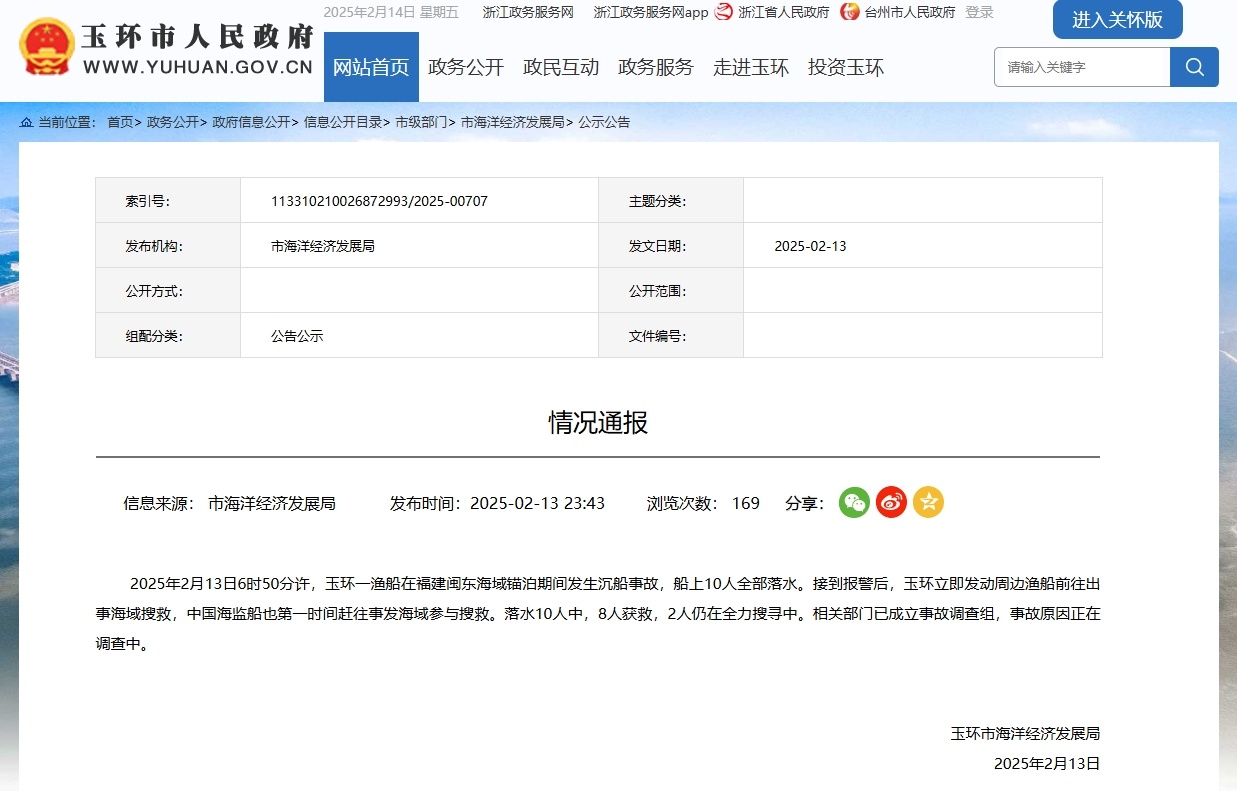This screenshot has height=791, width=1237.
Task: Click the 市海洋经济发展局 breadcrumb link
Action: pos(513,121)
